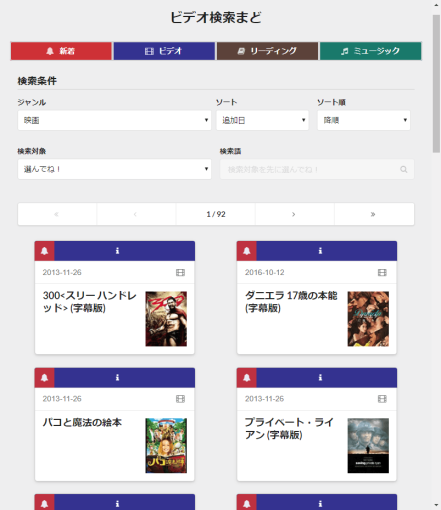Click the page vertical scrollbar thumb

pyautogui.click(x=436, y=83)
